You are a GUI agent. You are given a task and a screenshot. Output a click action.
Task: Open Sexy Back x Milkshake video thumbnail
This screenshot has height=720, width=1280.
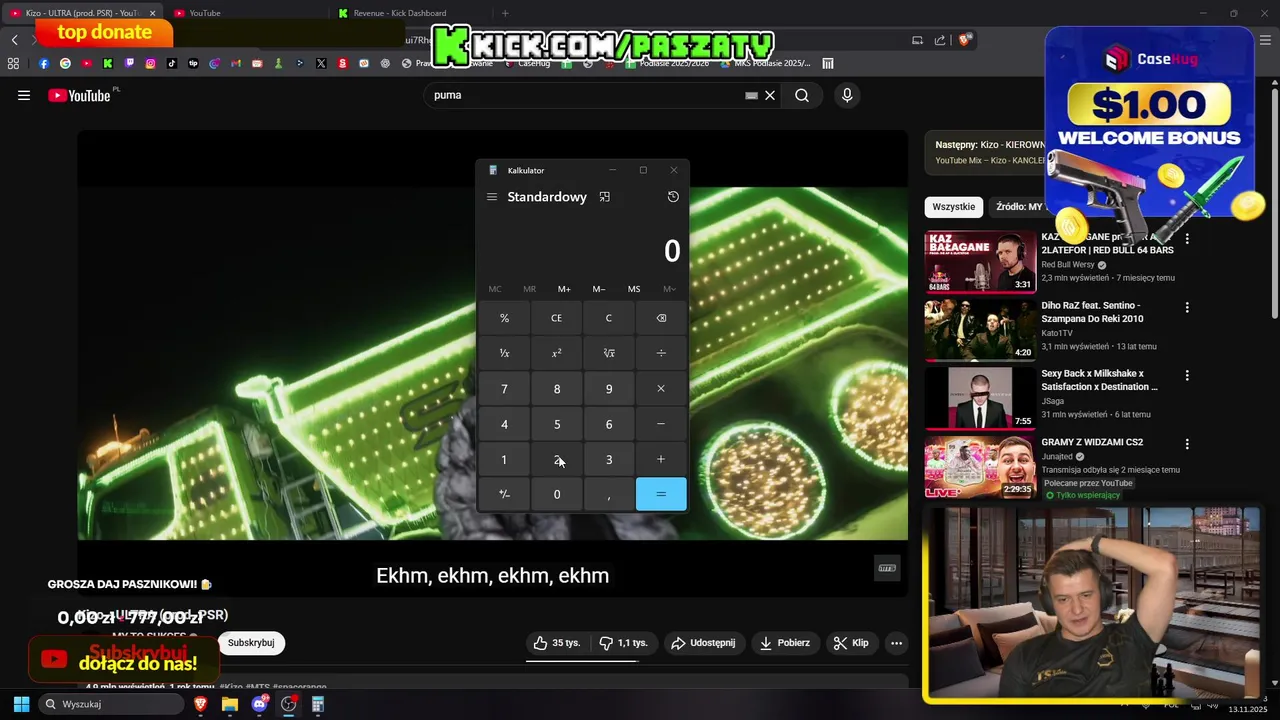980,398
